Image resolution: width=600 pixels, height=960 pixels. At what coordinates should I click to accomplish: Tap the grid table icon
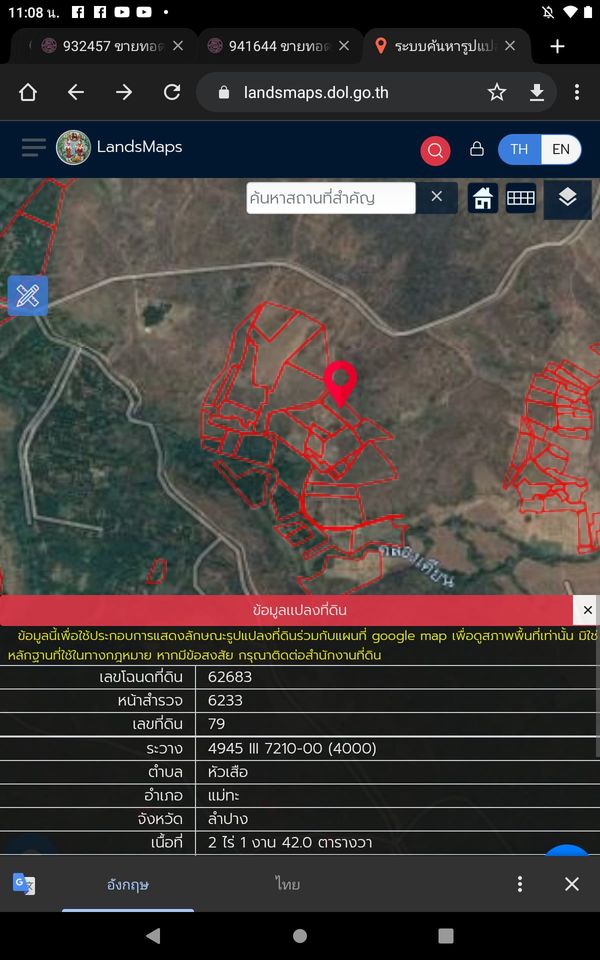[x=521, y=198]
